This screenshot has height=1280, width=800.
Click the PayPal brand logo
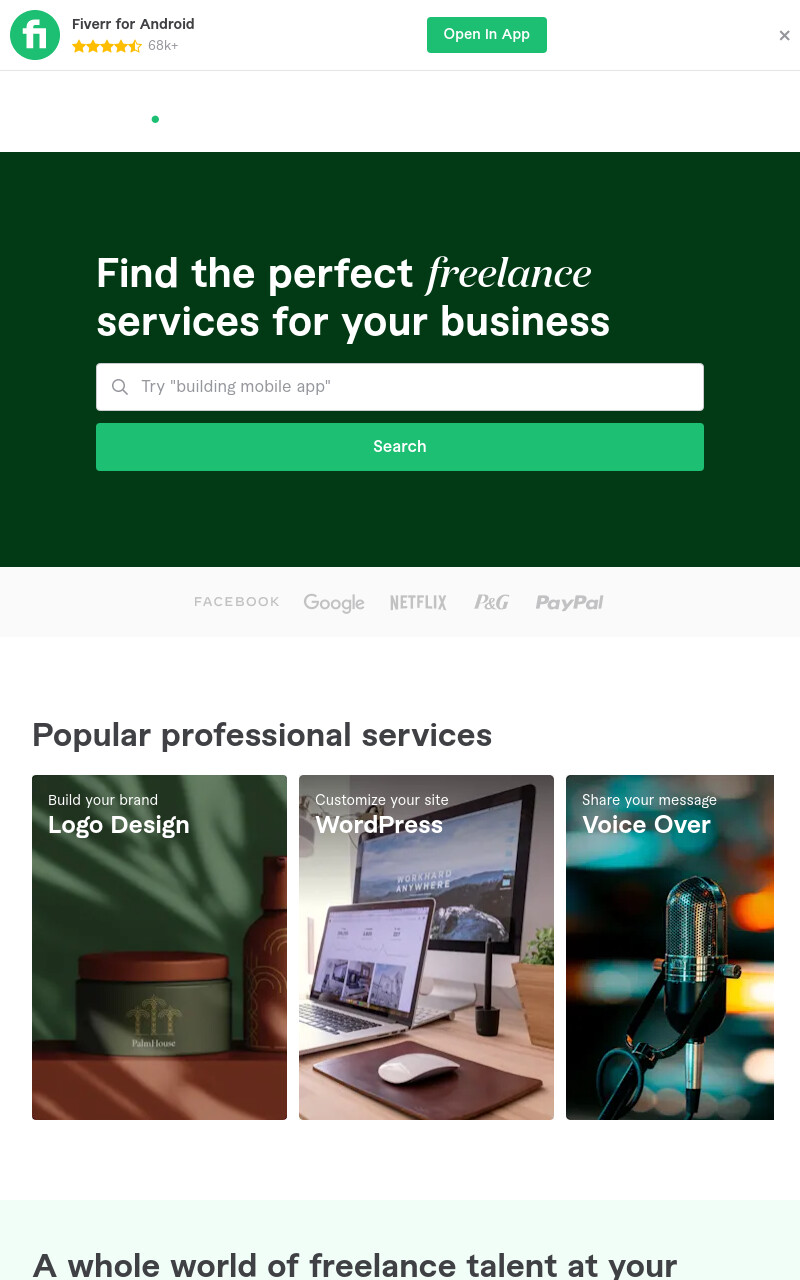[569, 602]
